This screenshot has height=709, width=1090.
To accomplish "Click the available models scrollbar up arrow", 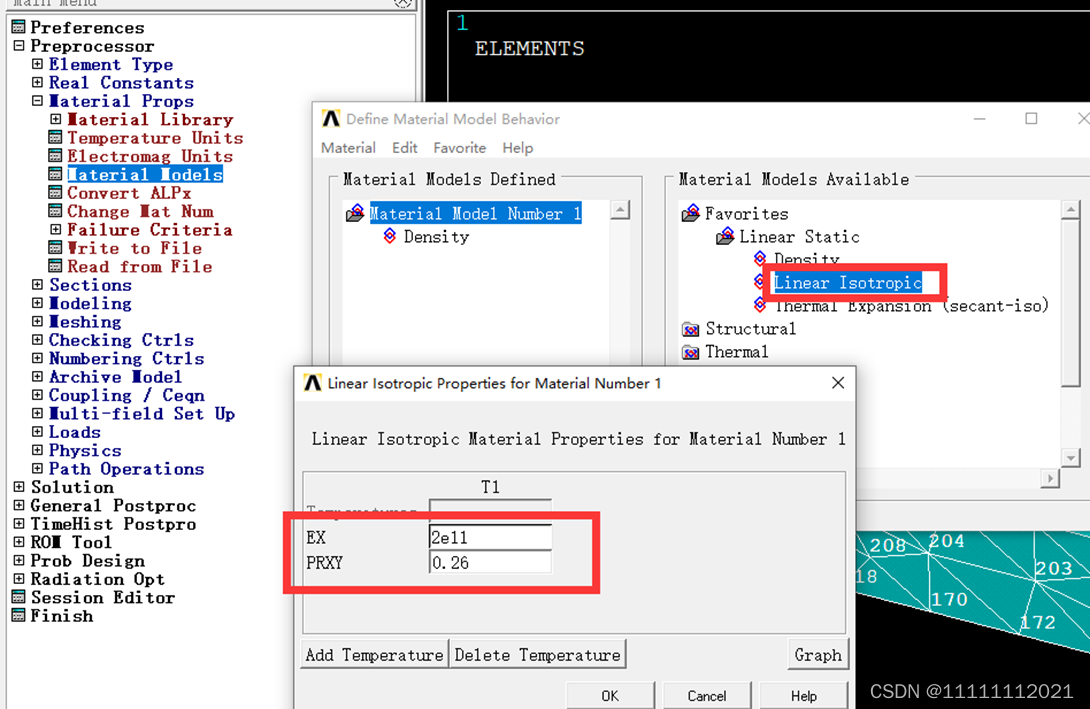I will (x=1071, y=211).
